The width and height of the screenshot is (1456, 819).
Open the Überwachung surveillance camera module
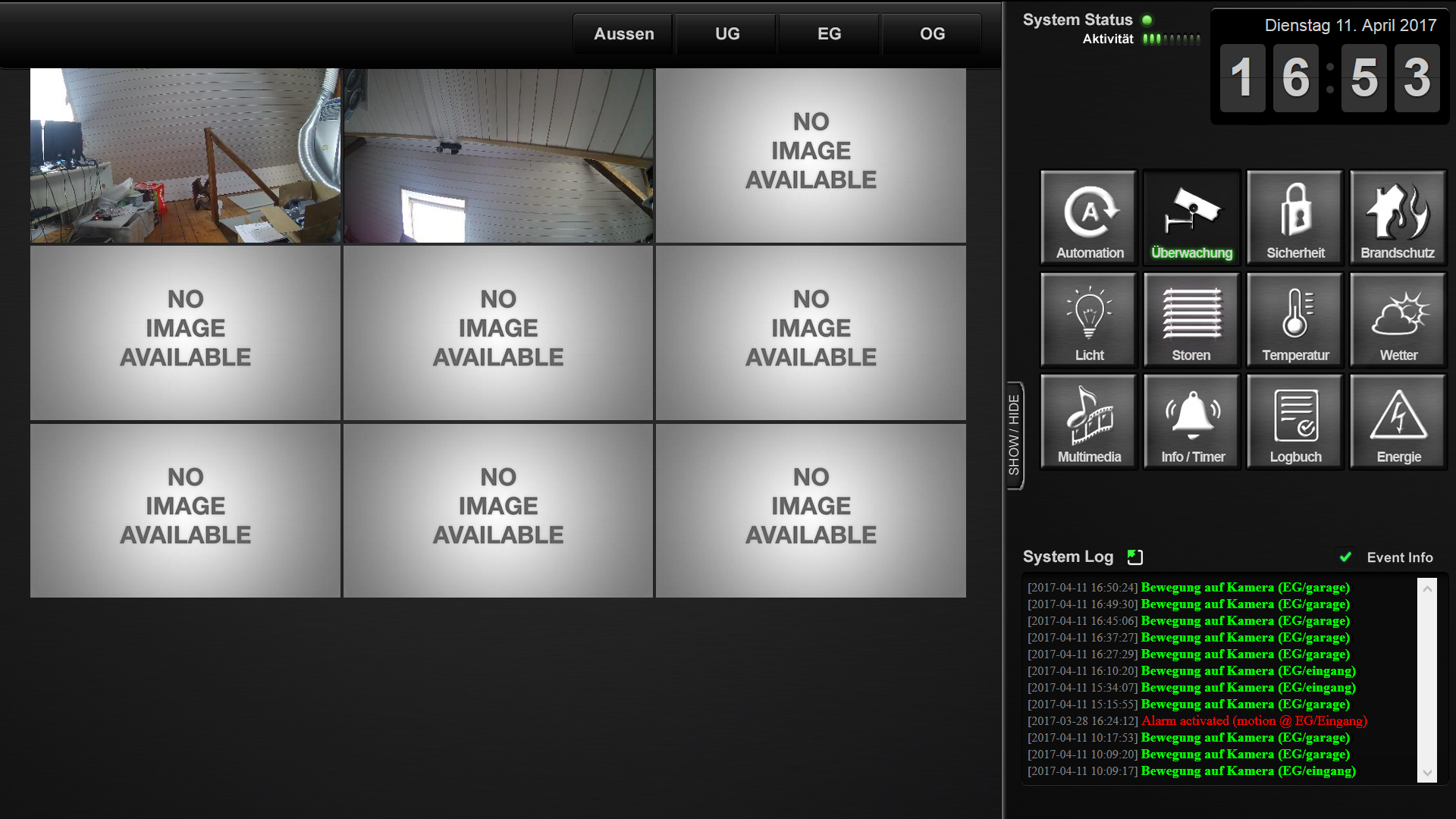pyautogui.click(x=1192, y=218)
